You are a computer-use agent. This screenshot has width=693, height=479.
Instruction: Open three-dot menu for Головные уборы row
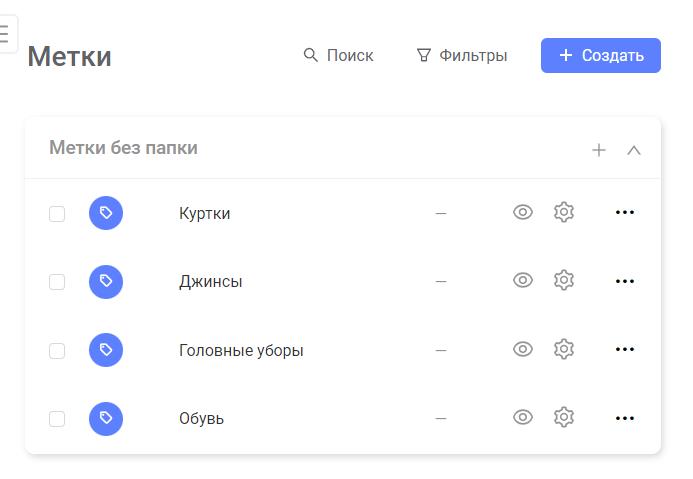coord(625,350)
